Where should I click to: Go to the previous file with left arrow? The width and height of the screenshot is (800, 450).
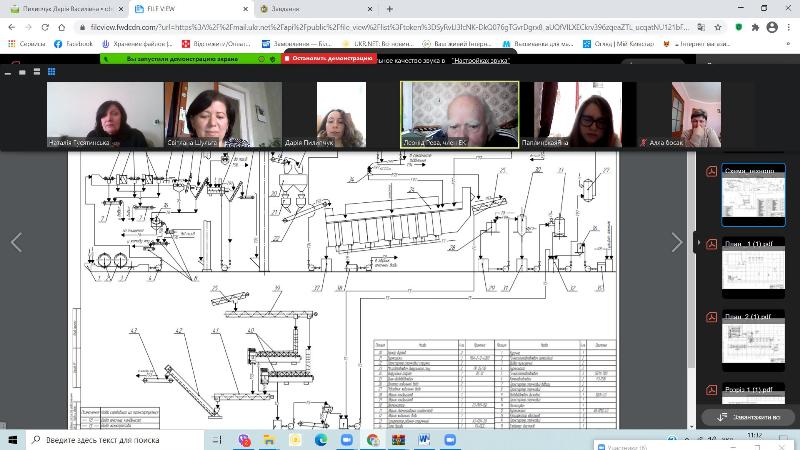(x=16, y=242)
